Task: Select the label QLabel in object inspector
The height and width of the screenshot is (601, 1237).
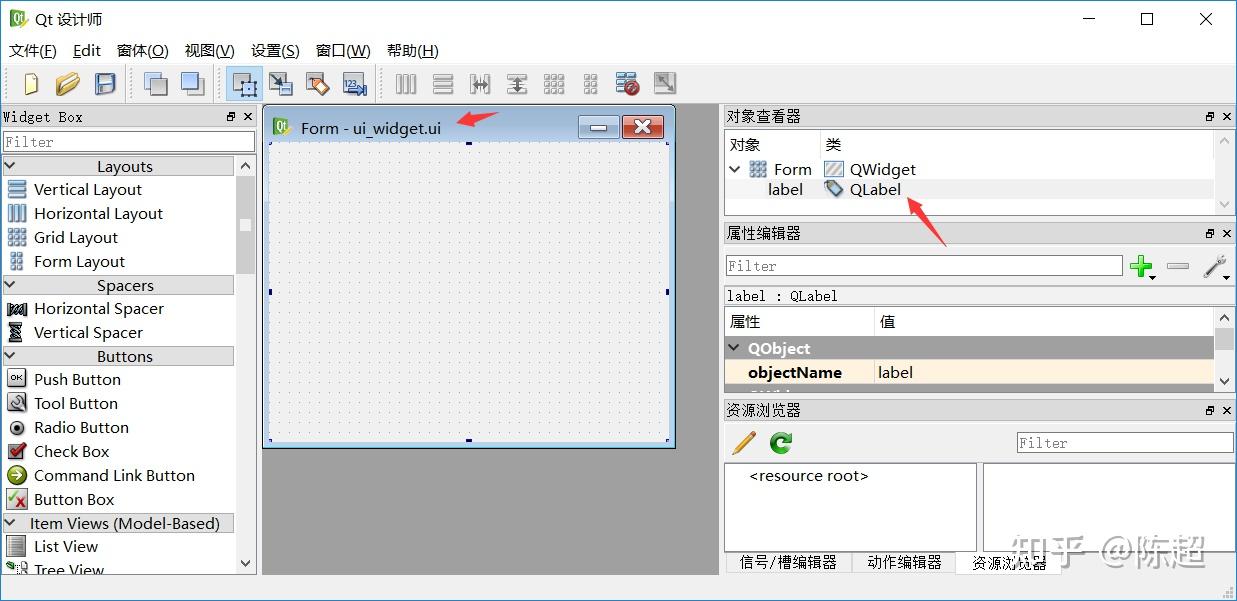Action: 786,189
